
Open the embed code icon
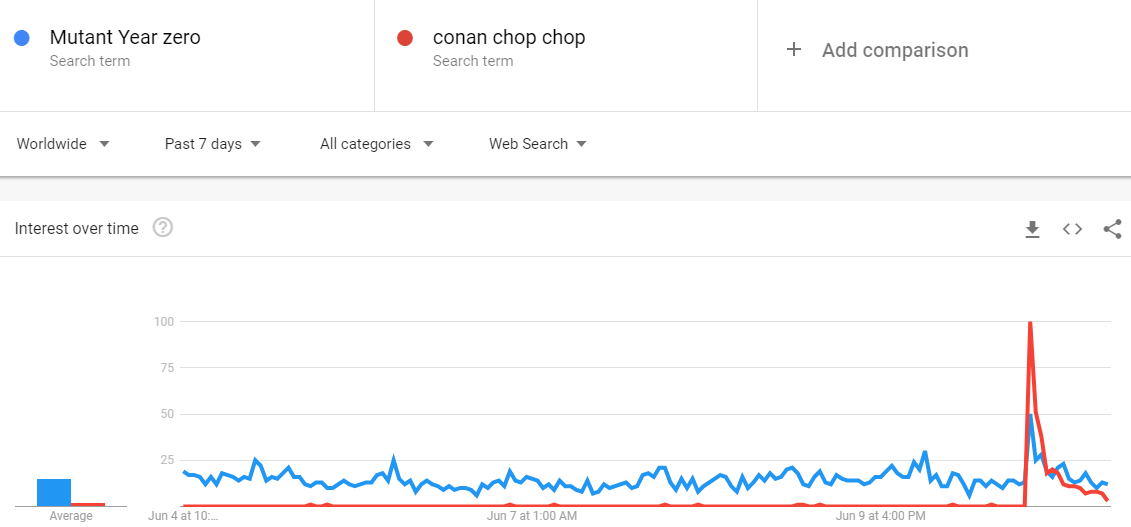pyautogui.click(x=1072, y=229)
